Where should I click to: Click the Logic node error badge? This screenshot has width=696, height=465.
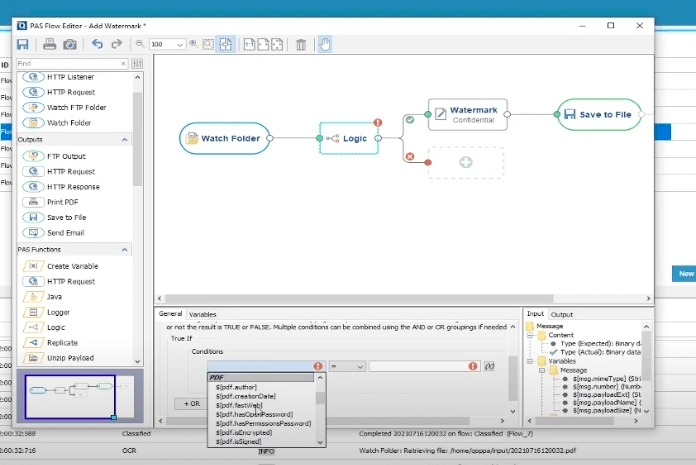pyautogui.click(x=378, y=122)
